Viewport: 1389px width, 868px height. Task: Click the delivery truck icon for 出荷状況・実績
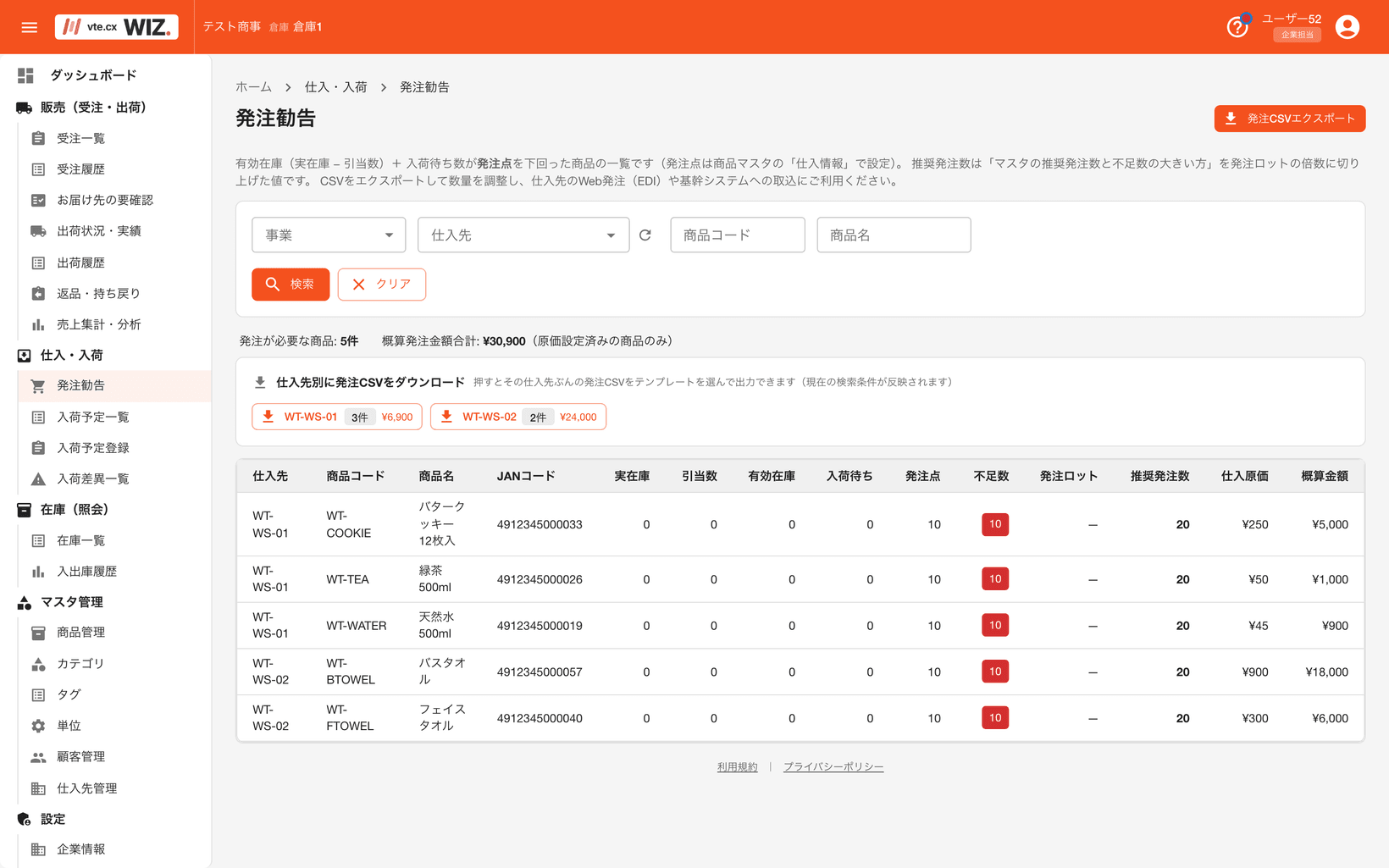pos(38,231)
